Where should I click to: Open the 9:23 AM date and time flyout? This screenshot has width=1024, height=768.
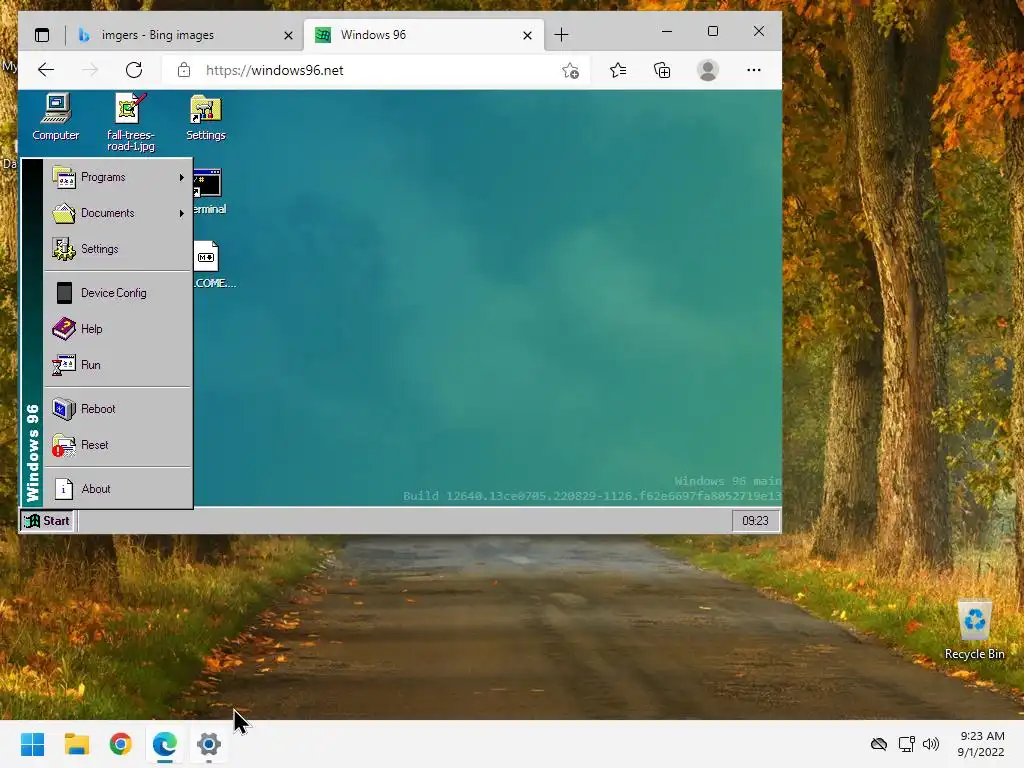pyautogui.click(x=981, y=744)
